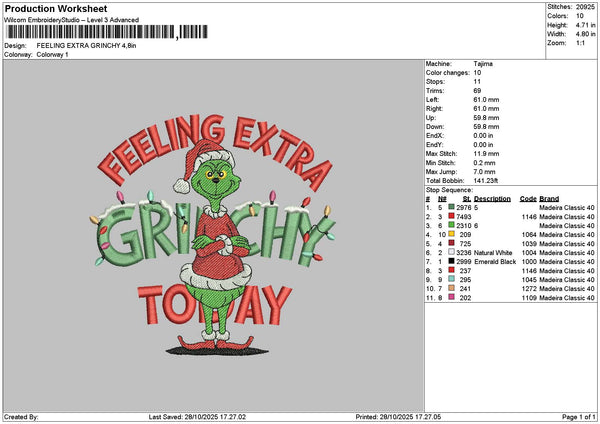Click code 1272 in stop 10 row
Screen dimensions: 600x424
coord(529,289)
